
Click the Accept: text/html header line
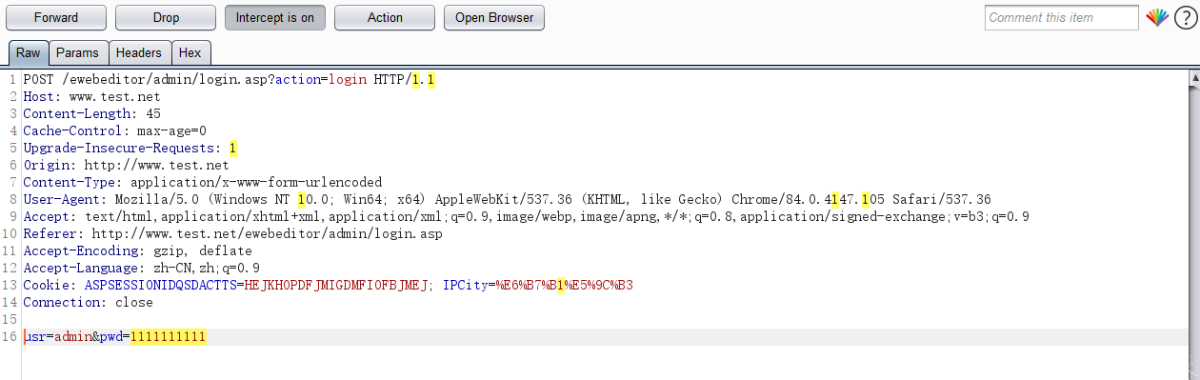point(526,216)
